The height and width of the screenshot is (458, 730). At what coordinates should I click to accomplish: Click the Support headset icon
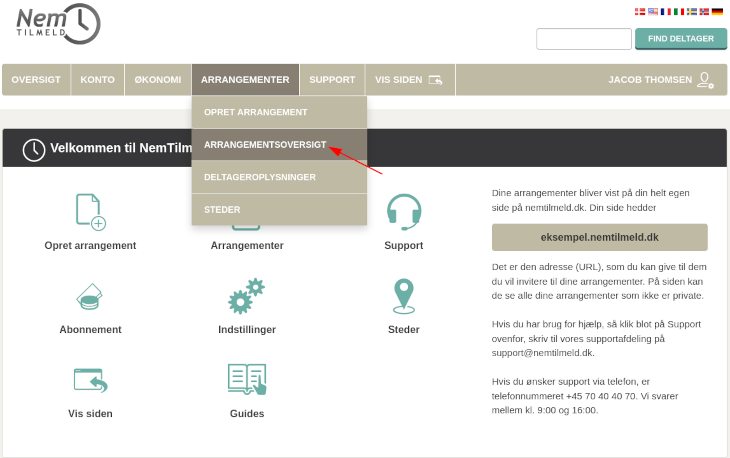[404, 212]
